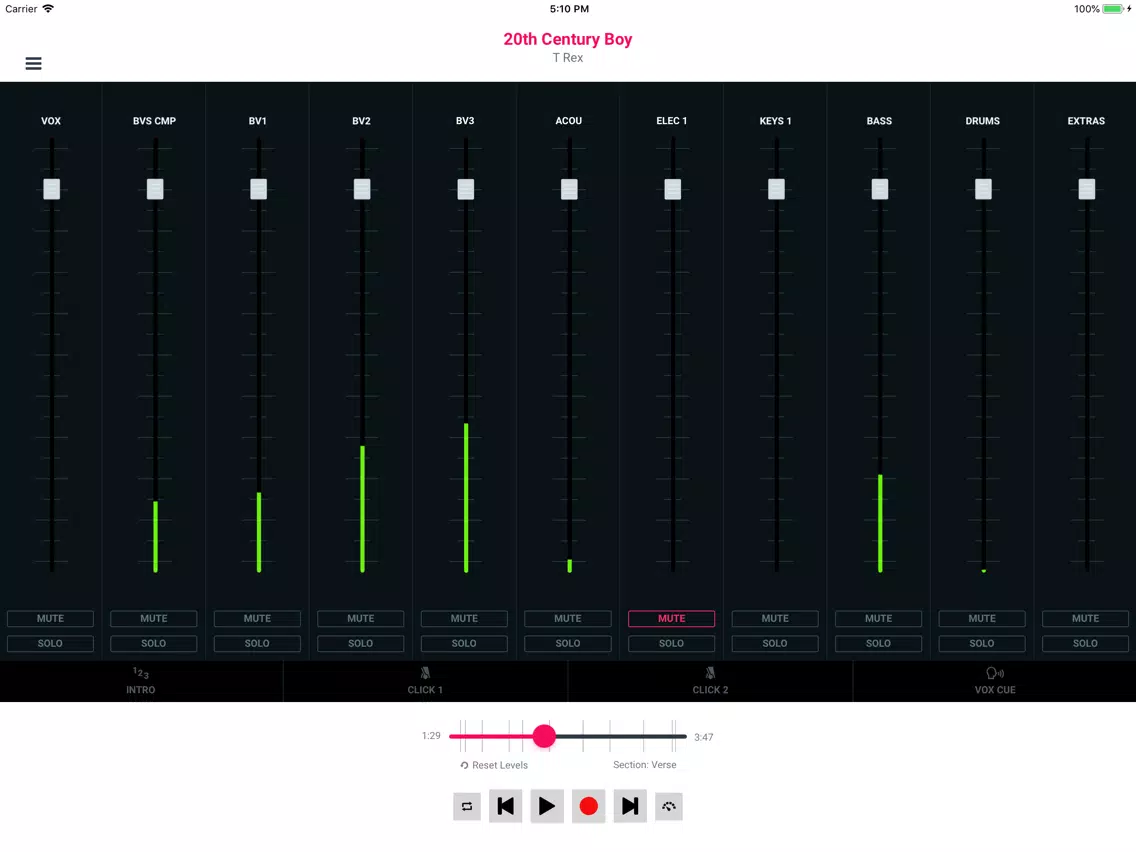The image size is (1136, 852).
Task: Solo the ELEC 1 channel
Action: [672, 643]
